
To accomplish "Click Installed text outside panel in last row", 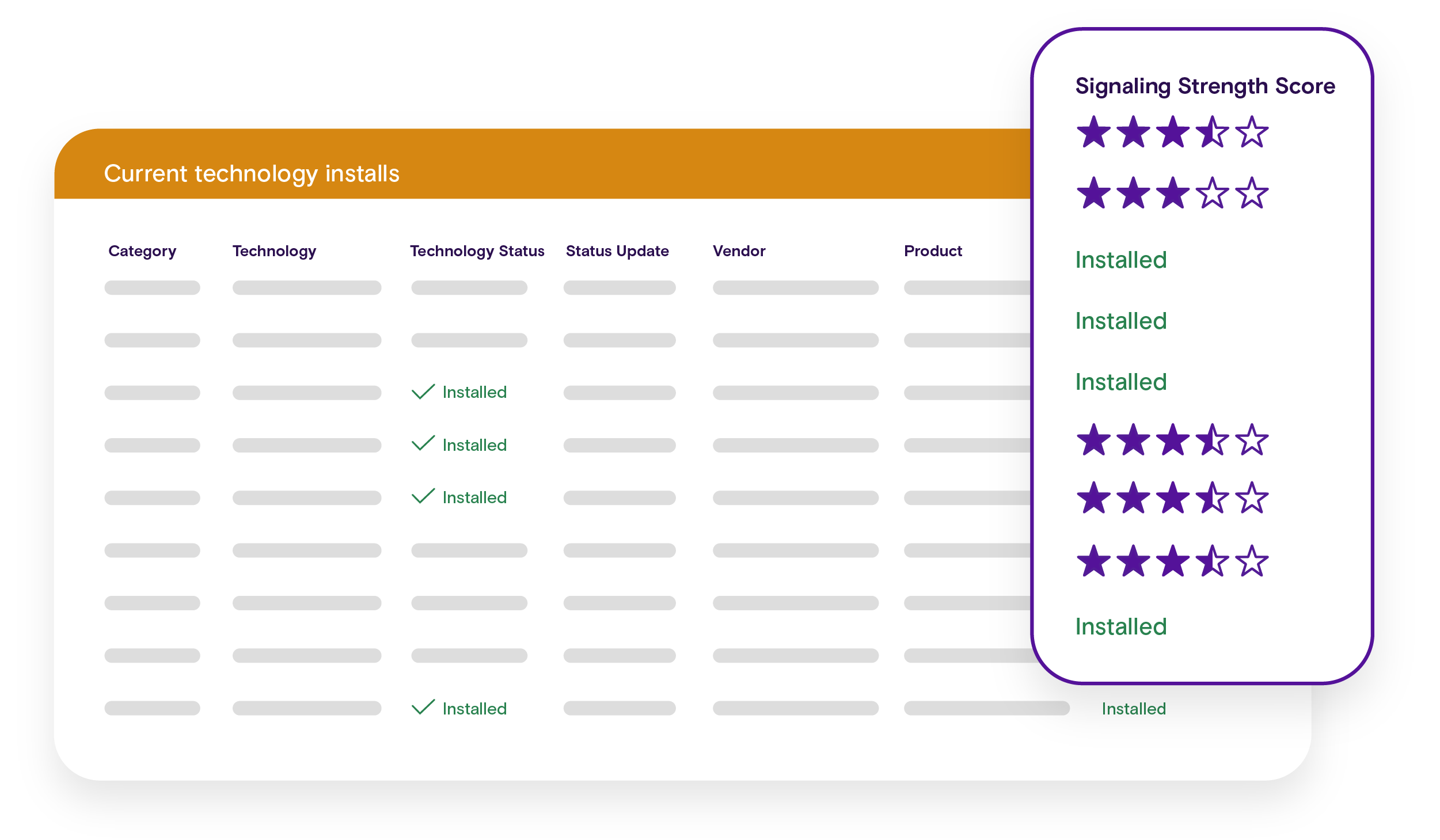I will coord(1134,709).
